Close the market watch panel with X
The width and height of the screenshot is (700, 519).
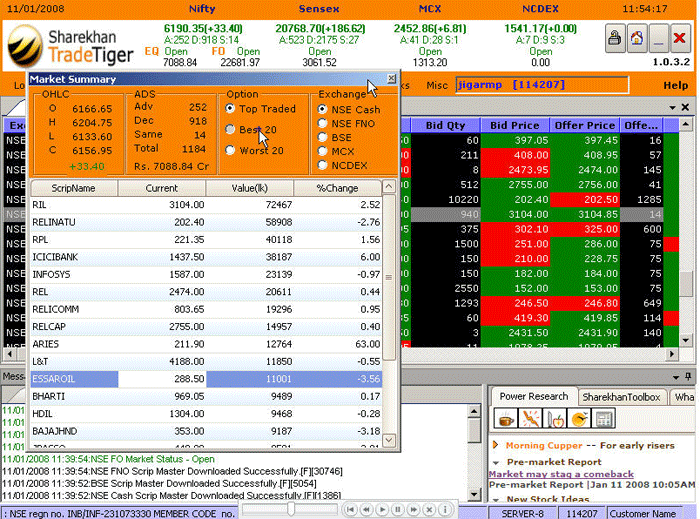point(685,107)
